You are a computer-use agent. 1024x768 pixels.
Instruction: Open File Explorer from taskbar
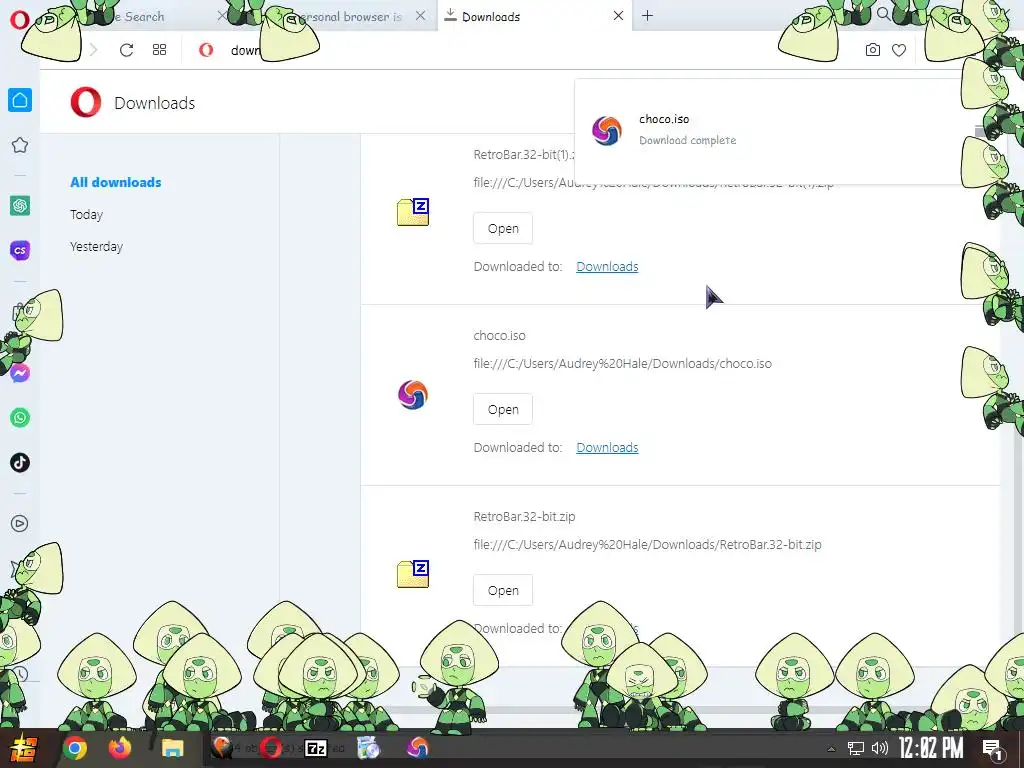pos(172,748)
